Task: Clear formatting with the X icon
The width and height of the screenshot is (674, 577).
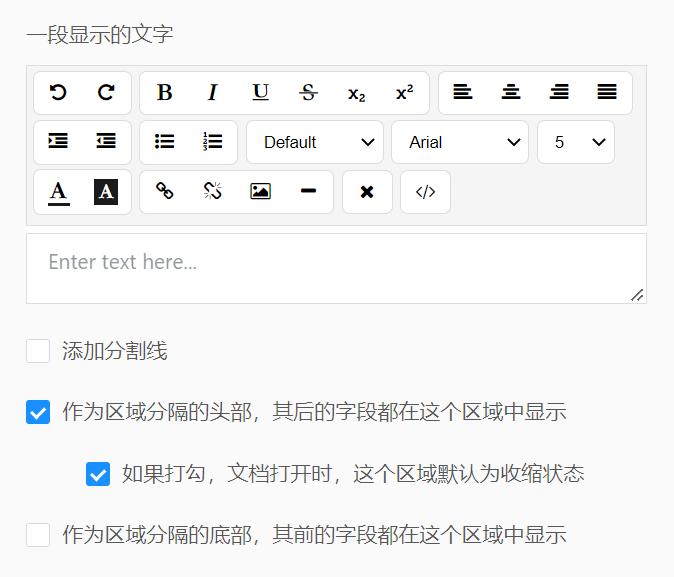Action: (367, 192)
